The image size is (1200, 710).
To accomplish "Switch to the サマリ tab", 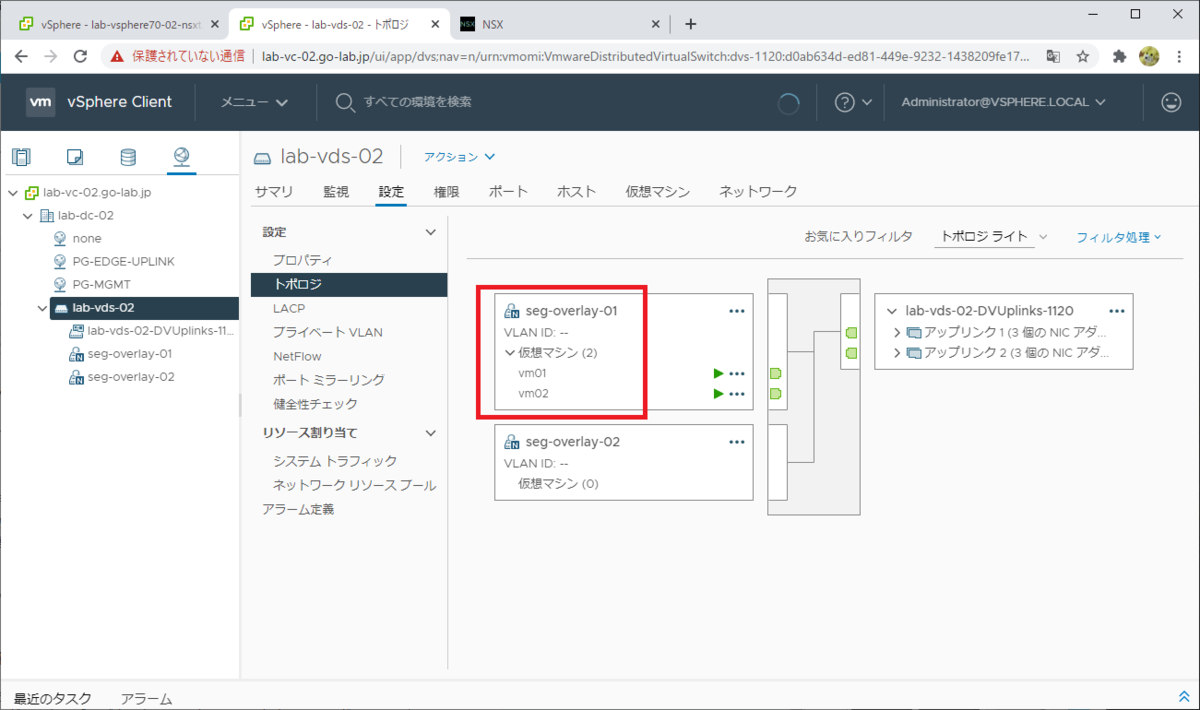I will (274, 192).
